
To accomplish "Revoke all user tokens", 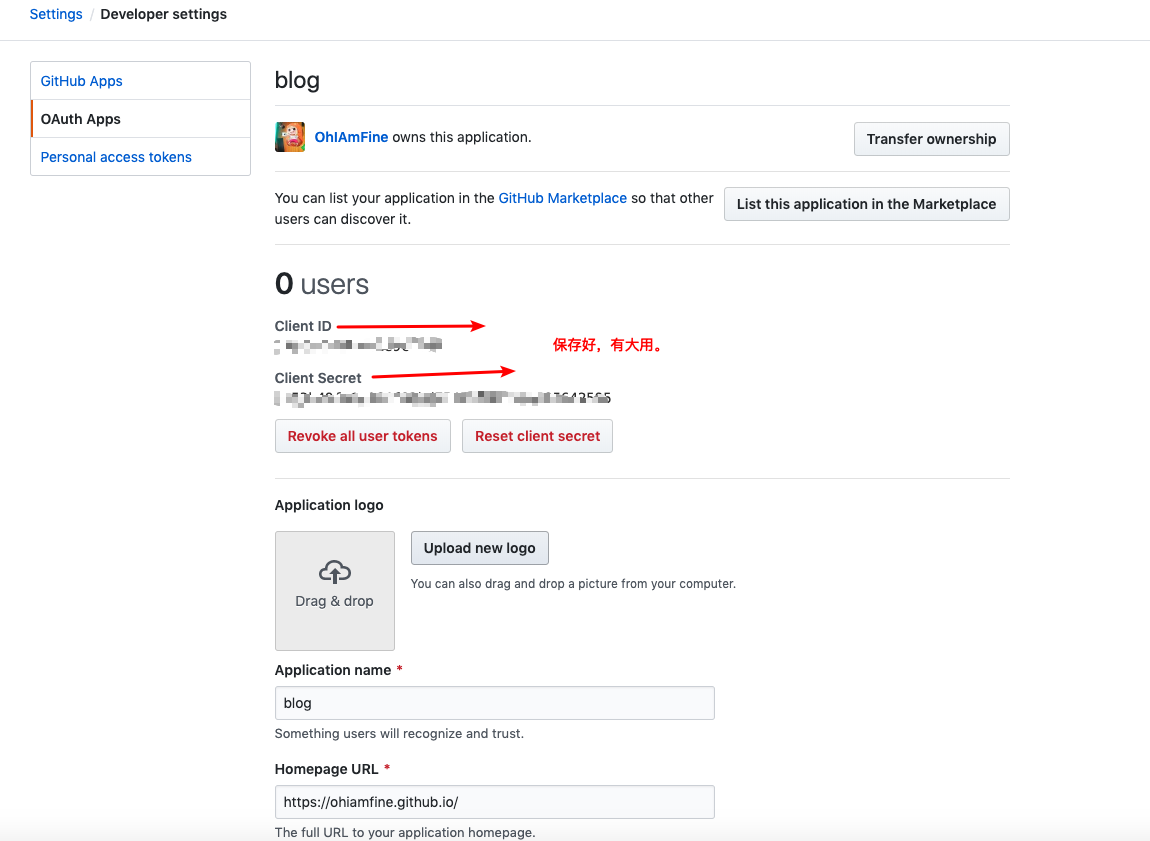I will point(362,436).
